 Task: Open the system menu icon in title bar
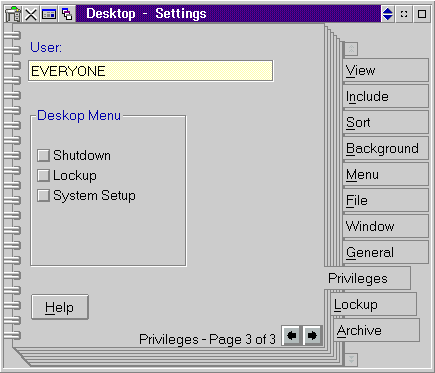coord(13,14)
